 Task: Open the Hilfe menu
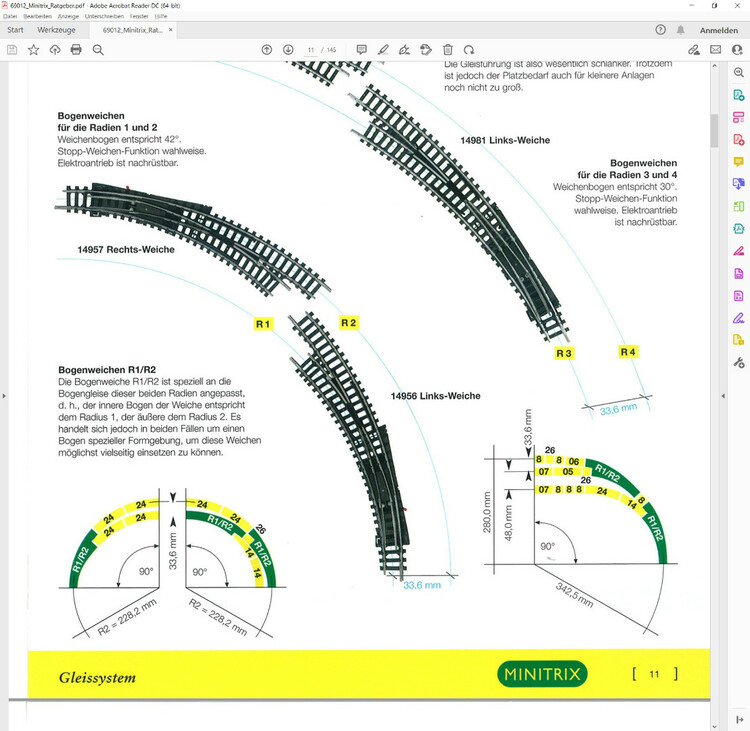(161, 16)
